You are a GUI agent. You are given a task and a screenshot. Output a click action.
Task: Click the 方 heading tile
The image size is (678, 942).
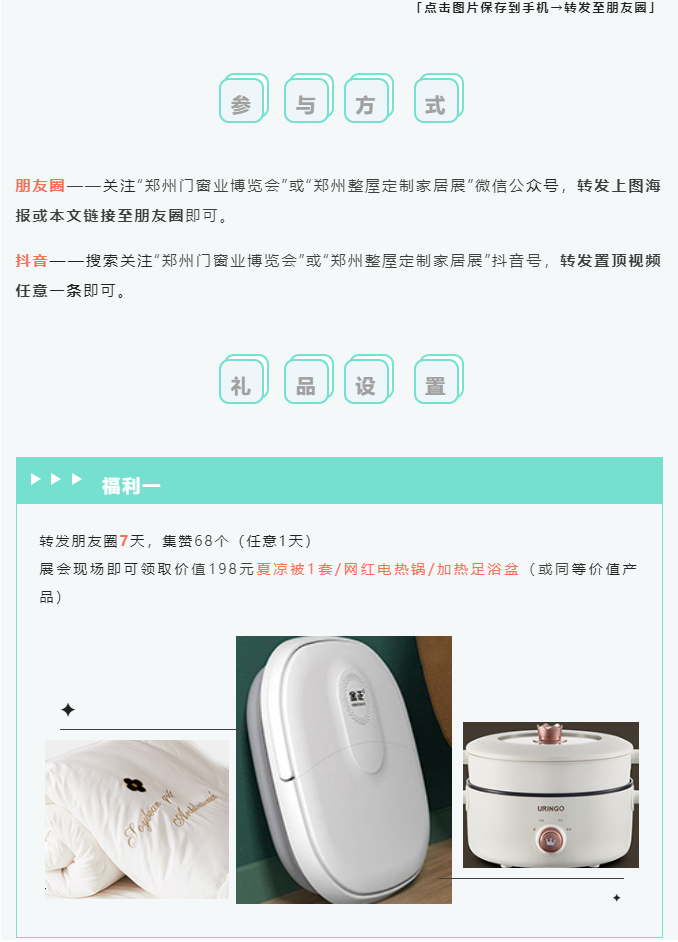368,99
